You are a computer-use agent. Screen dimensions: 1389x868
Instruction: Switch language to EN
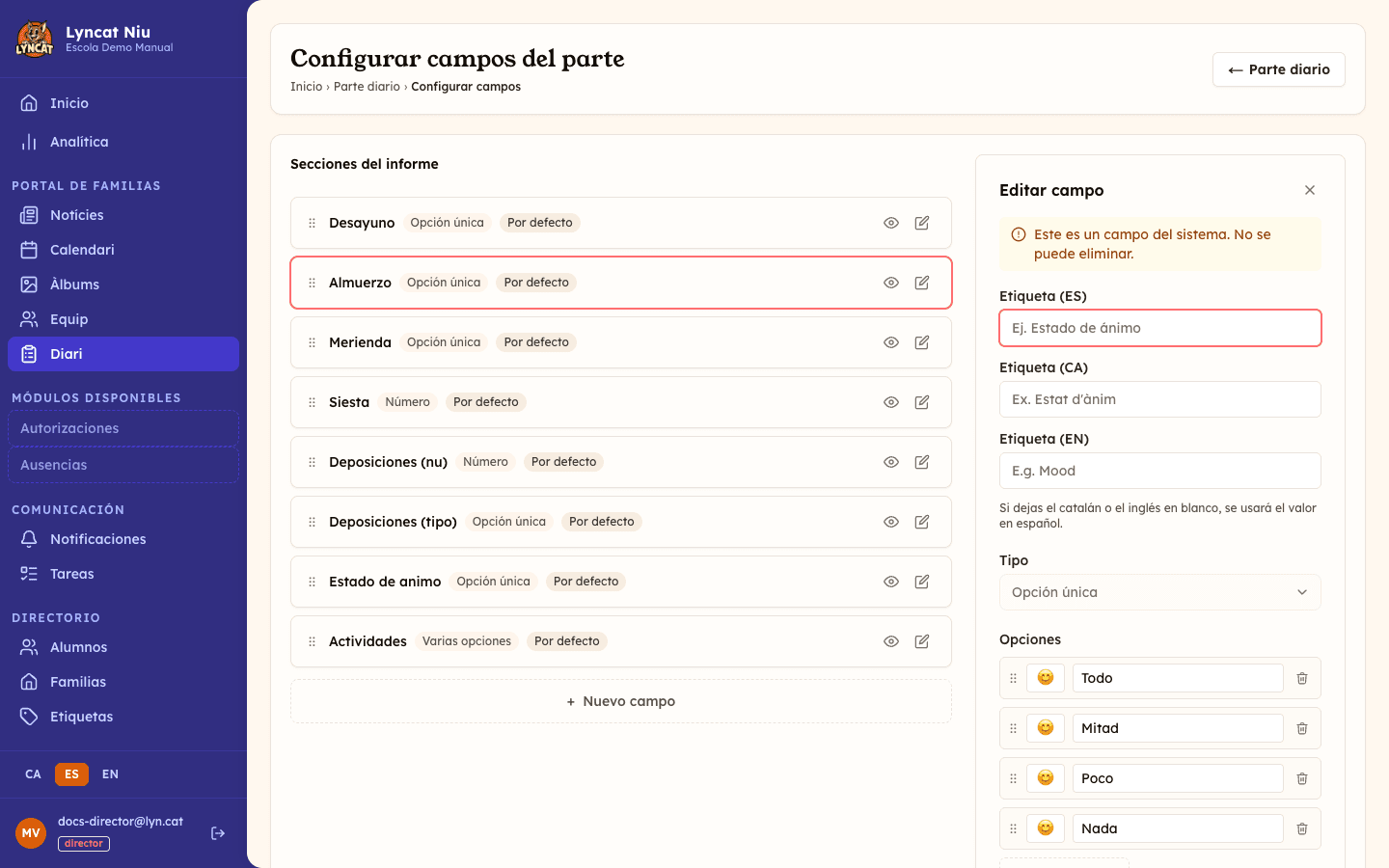coord(111,774)
